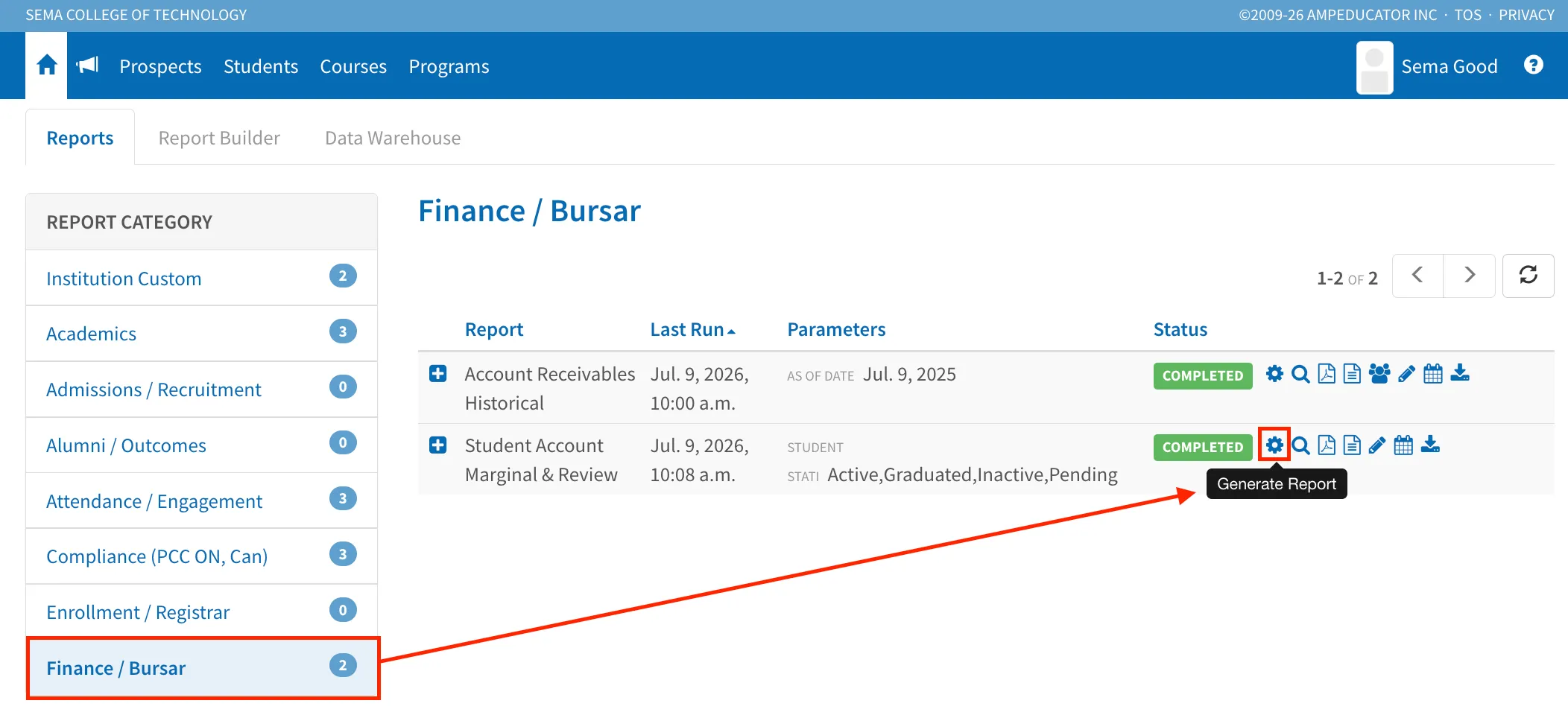Sort reports by Last Run column
The width and height of the screenshot is (1568, 718).
click(x=692, y=329)
